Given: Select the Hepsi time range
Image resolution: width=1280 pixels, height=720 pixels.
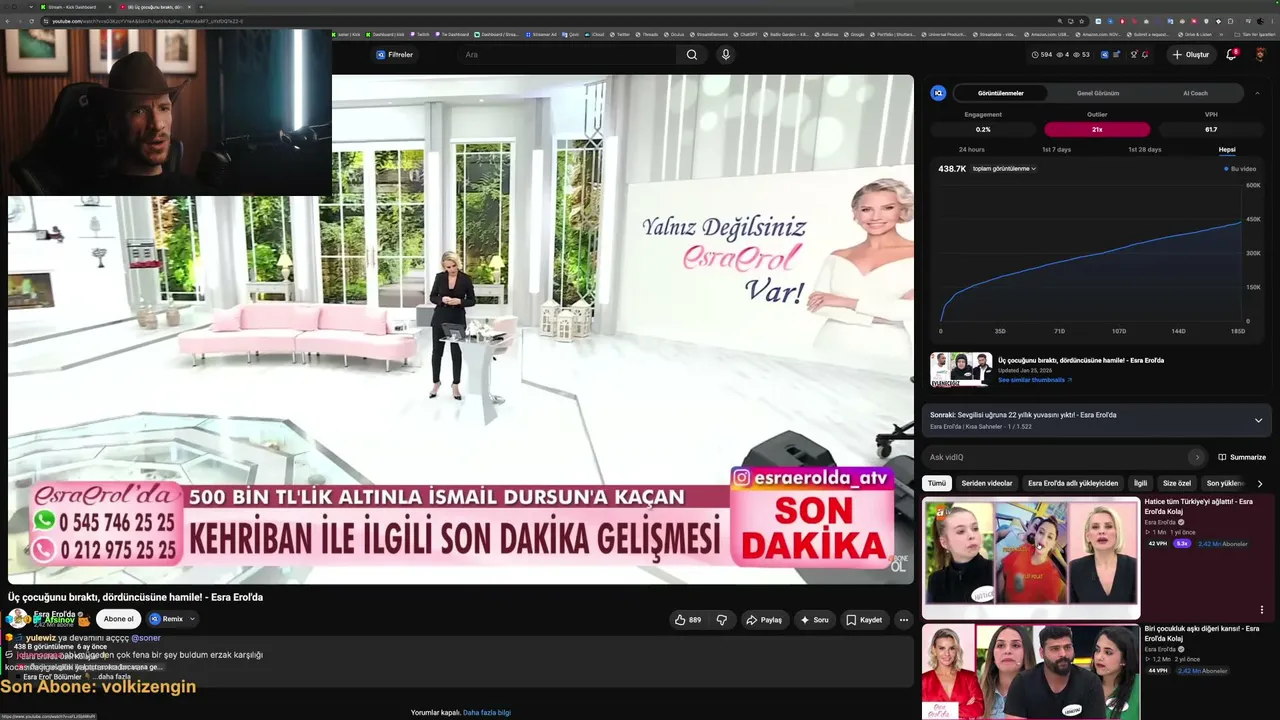Looking at the screenshot, I should coord(1227,149).
